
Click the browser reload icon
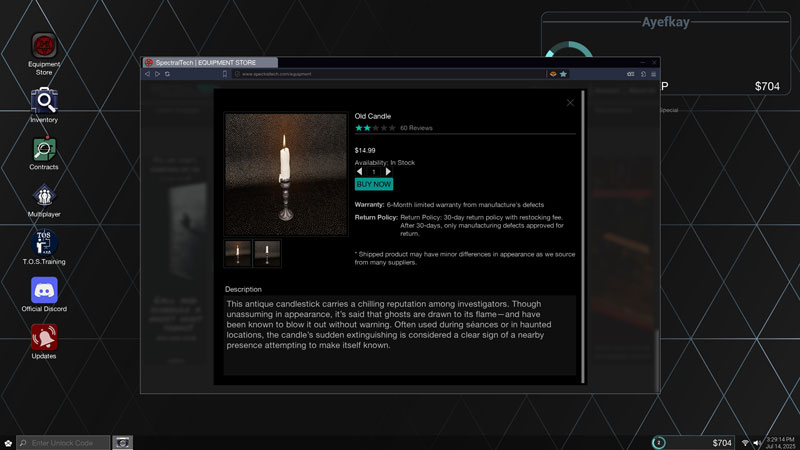(x=168, y=74)
